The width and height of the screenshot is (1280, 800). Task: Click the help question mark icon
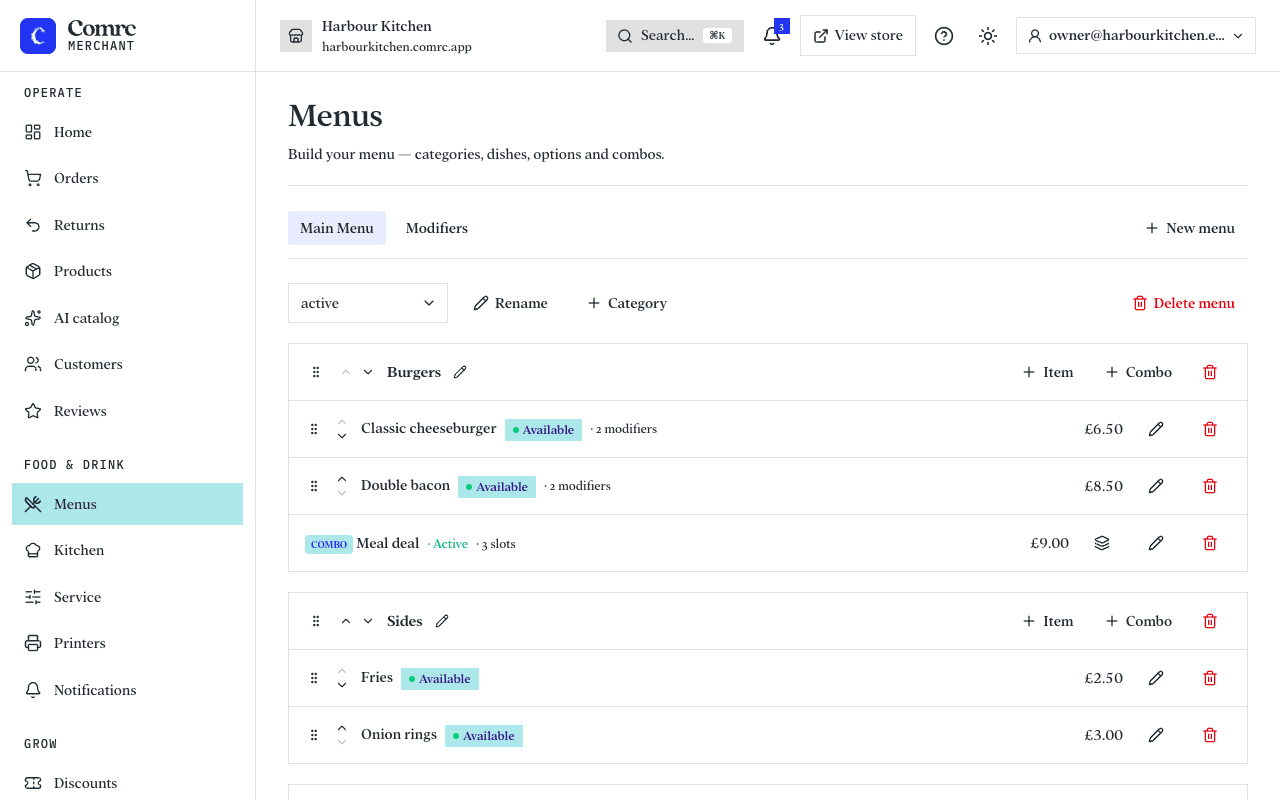tap(944, 36)
